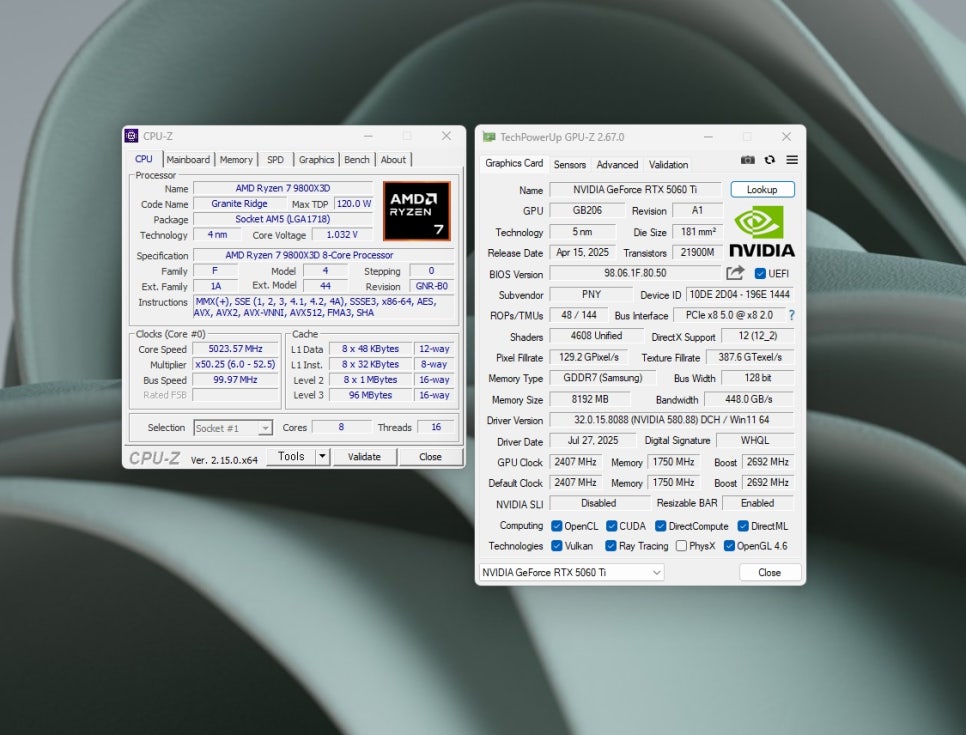Click the BIOS share/export arrow icon

pos(735,273)
